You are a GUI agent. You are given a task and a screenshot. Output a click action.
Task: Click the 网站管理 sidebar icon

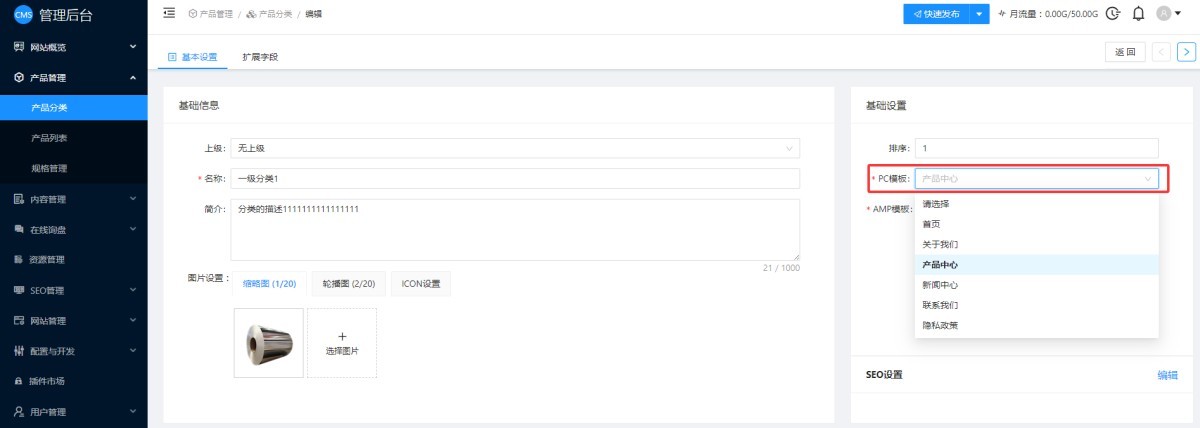click(x=19, y=321)
